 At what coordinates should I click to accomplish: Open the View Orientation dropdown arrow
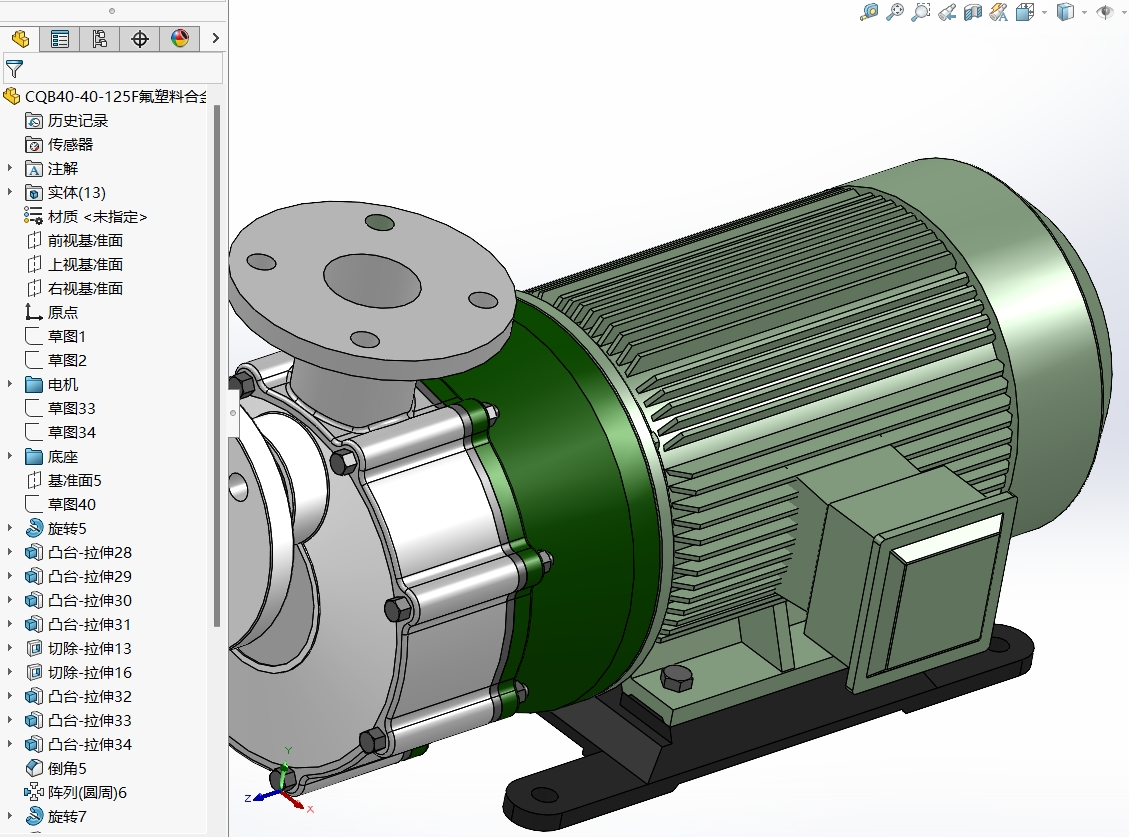pyautogui.click(x=1044, y=12)
